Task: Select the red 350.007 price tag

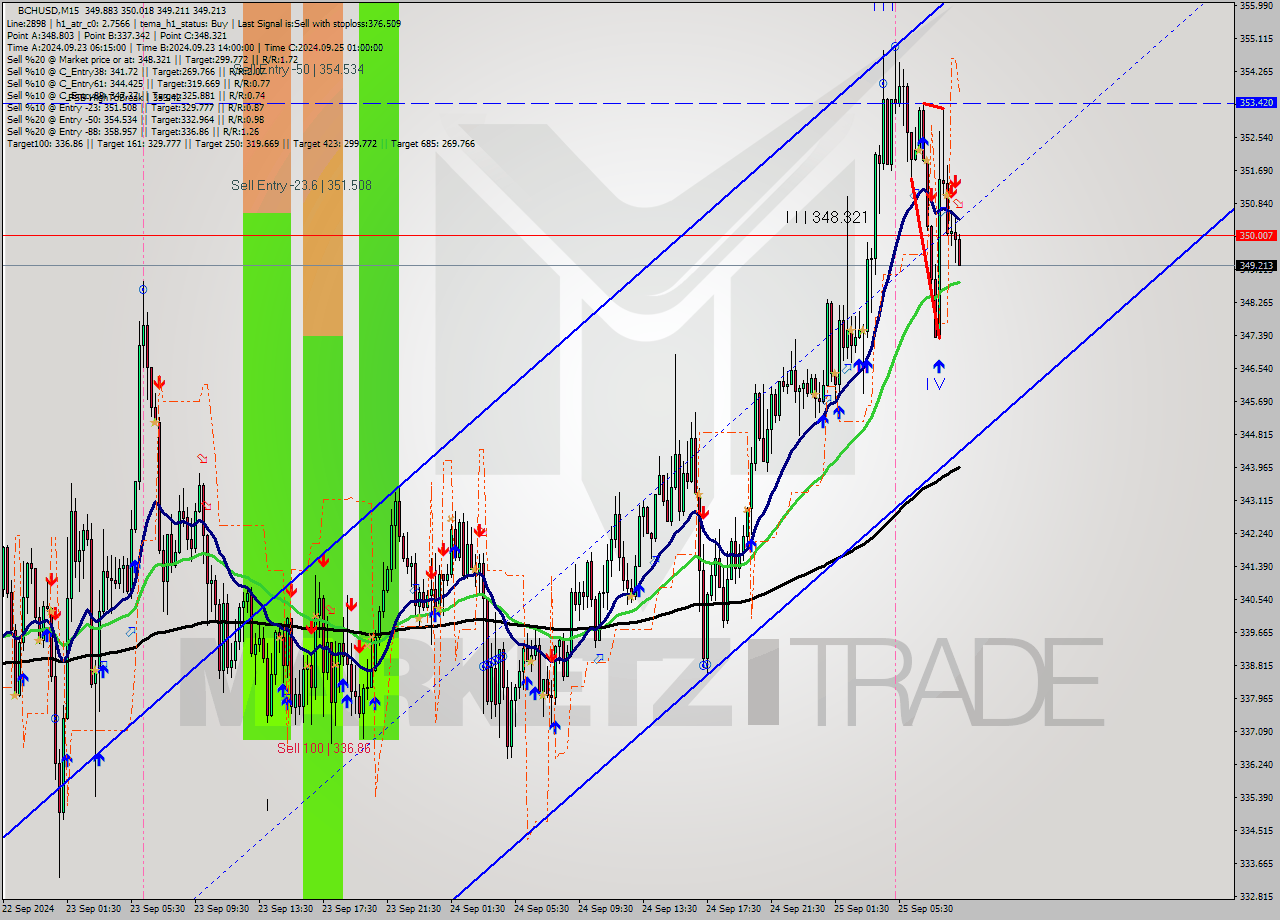Action: pyautogui.click(x=1257, y=236)
